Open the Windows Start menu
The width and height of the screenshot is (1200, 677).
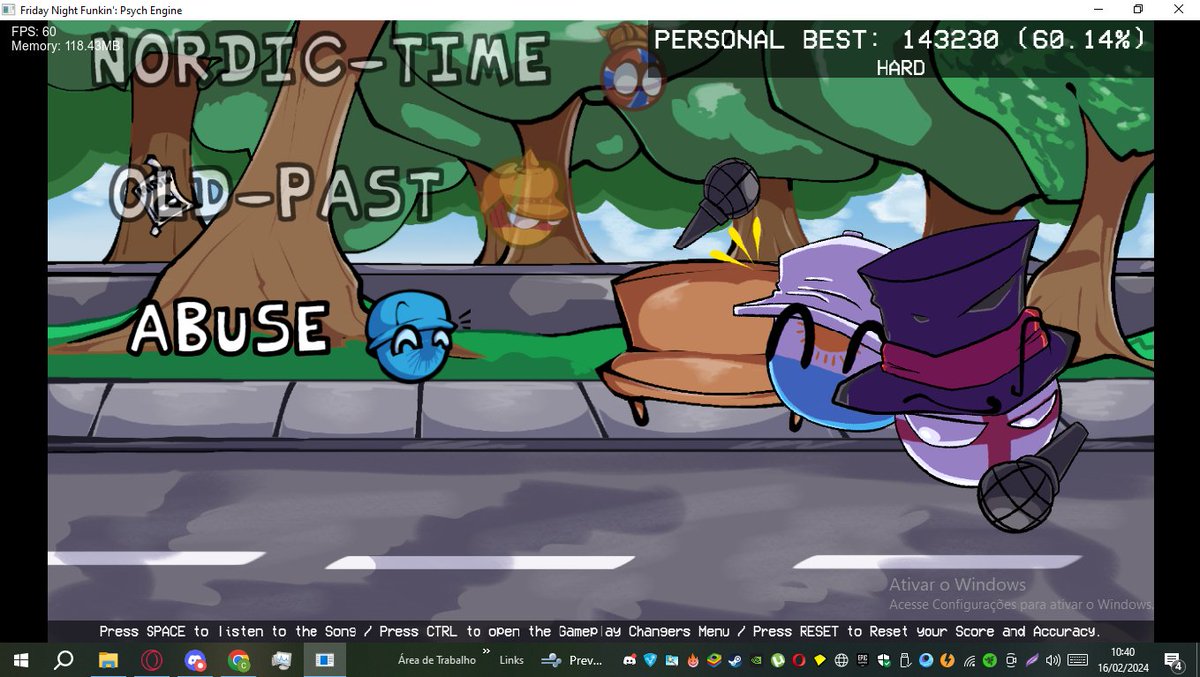click(x=21, y=660)
